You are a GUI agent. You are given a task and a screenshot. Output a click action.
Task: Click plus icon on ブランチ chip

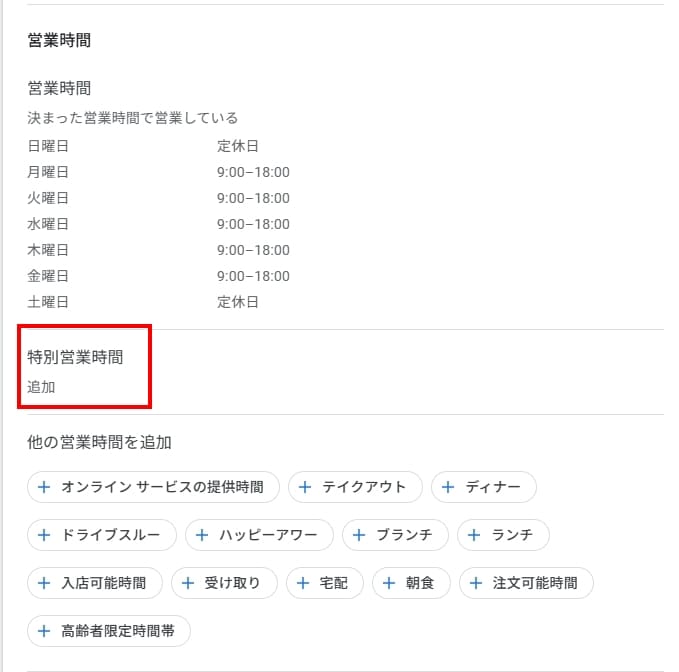[x=359, y=535]
